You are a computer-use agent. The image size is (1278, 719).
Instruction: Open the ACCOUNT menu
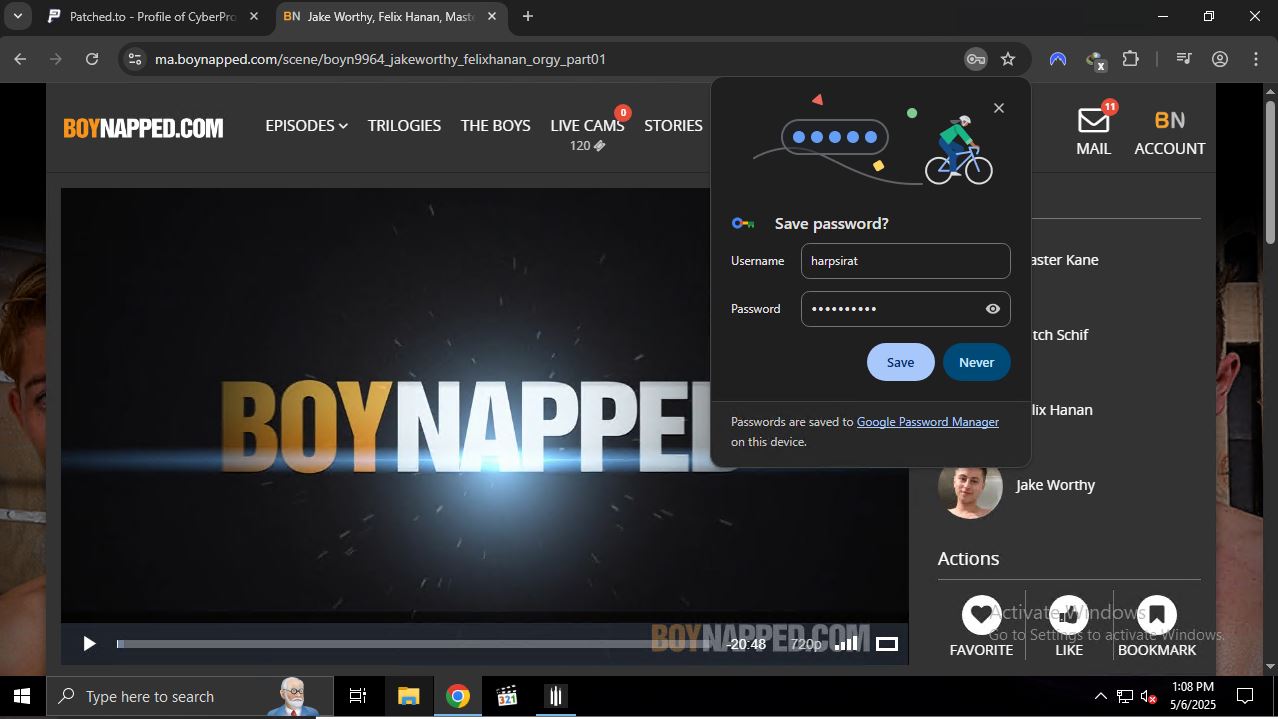(x=1169, y=132)
